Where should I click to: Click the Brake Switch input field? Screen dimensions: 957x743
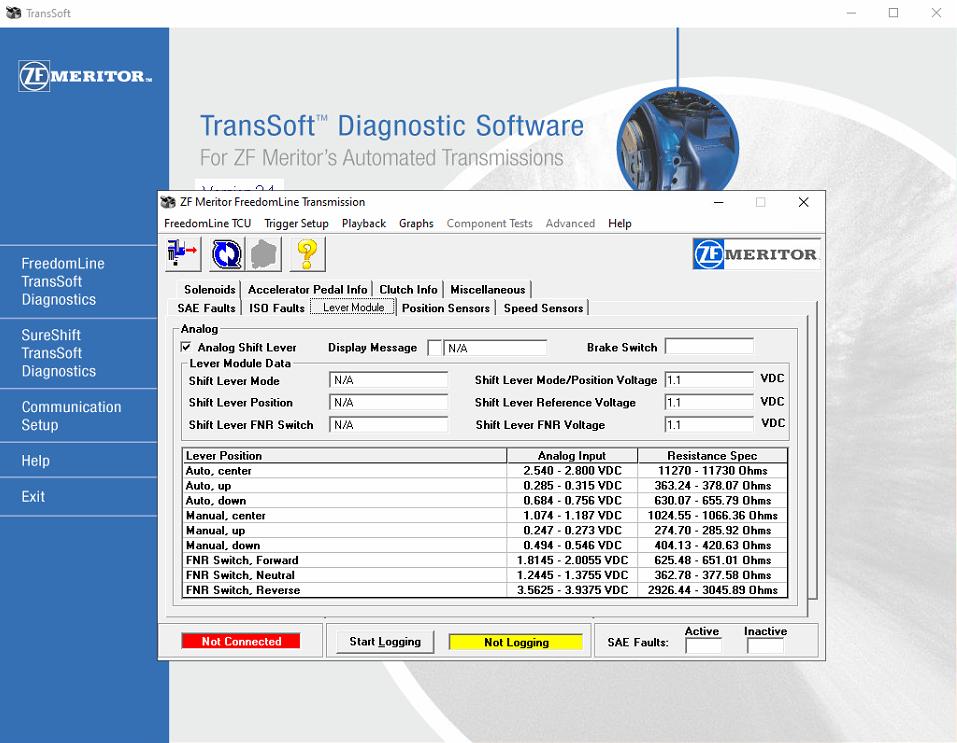(x=710, y=347)
